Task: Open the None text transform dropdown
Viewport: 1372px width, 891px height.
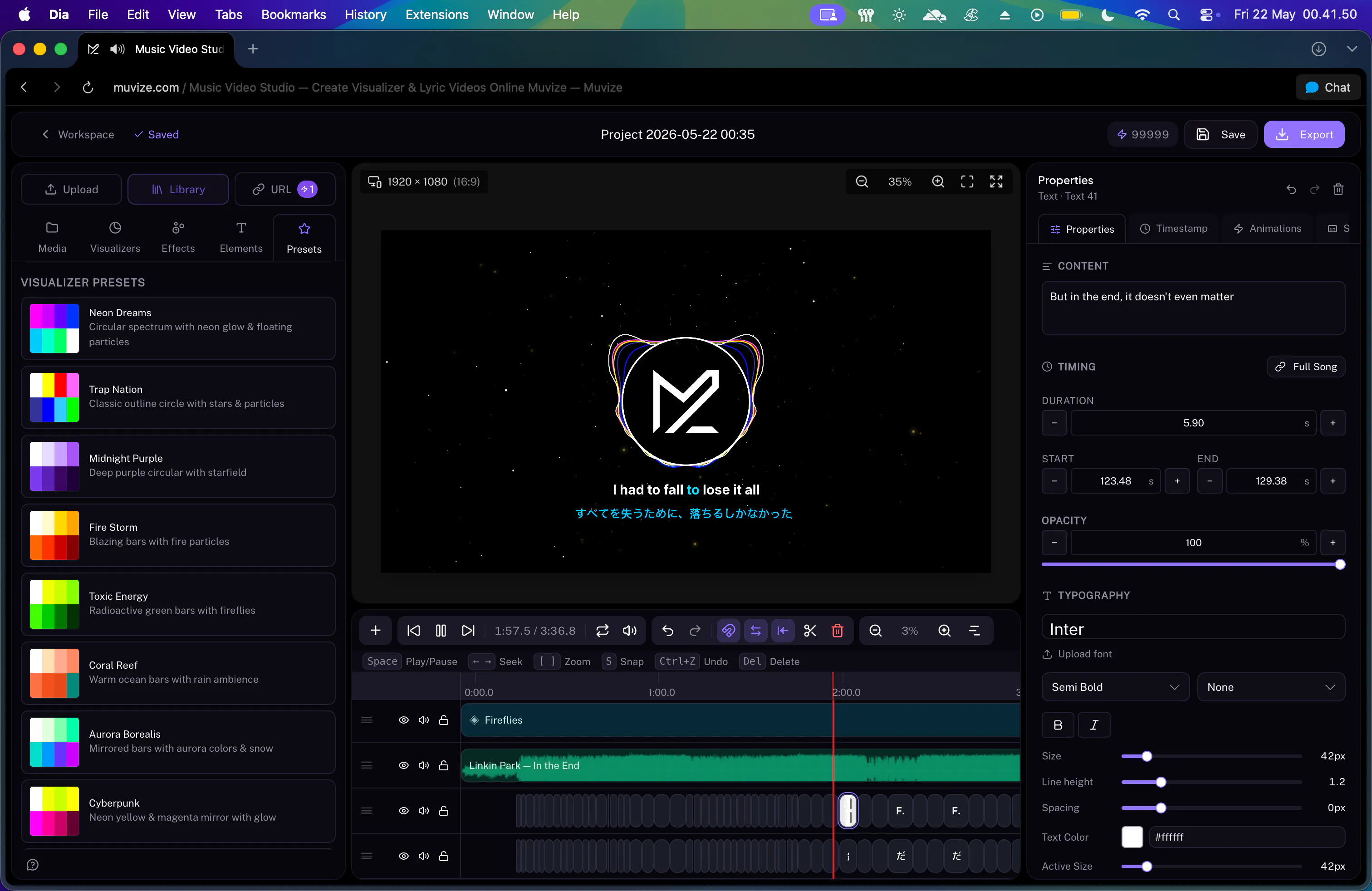Action: 1270,687
